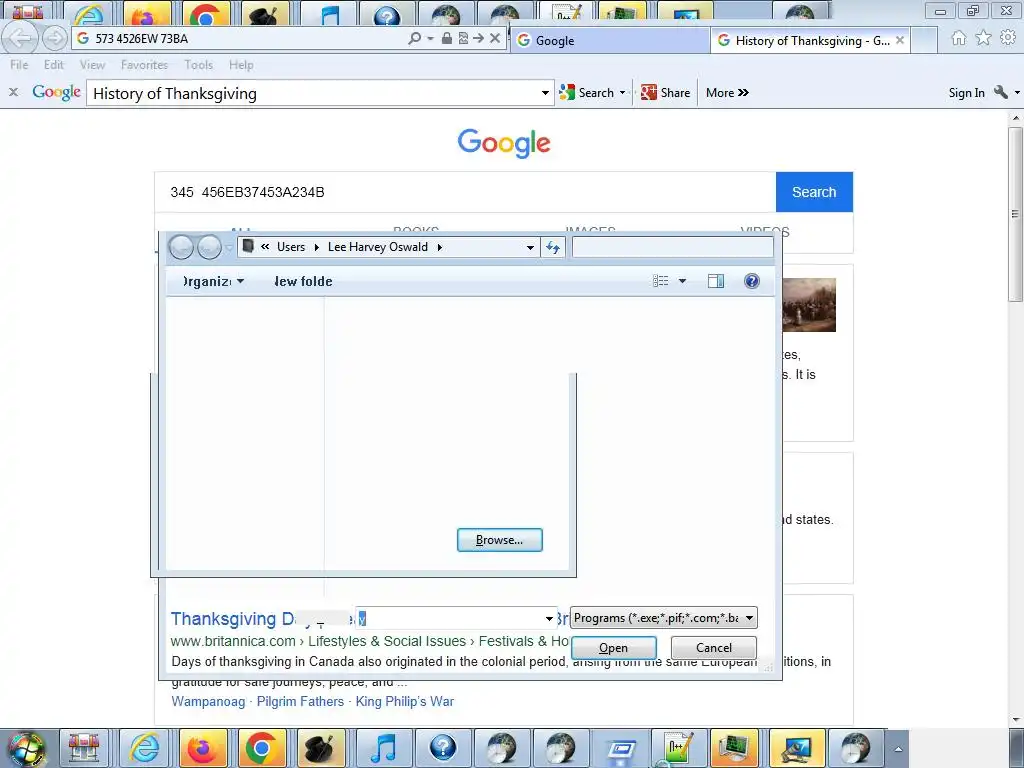This screenshot has height=768, width=1024.
Task: Click the Open button in the dialog
Action: [614, 648]
